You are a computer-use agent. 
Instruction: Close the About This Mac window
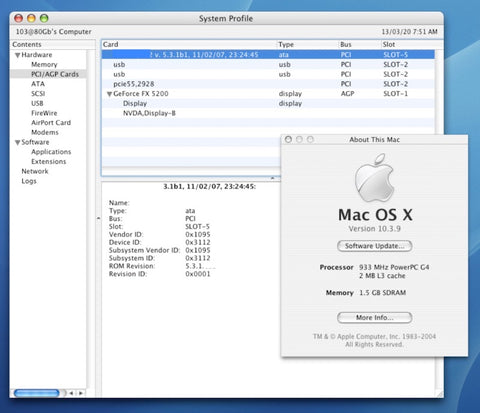pos(288,139)
